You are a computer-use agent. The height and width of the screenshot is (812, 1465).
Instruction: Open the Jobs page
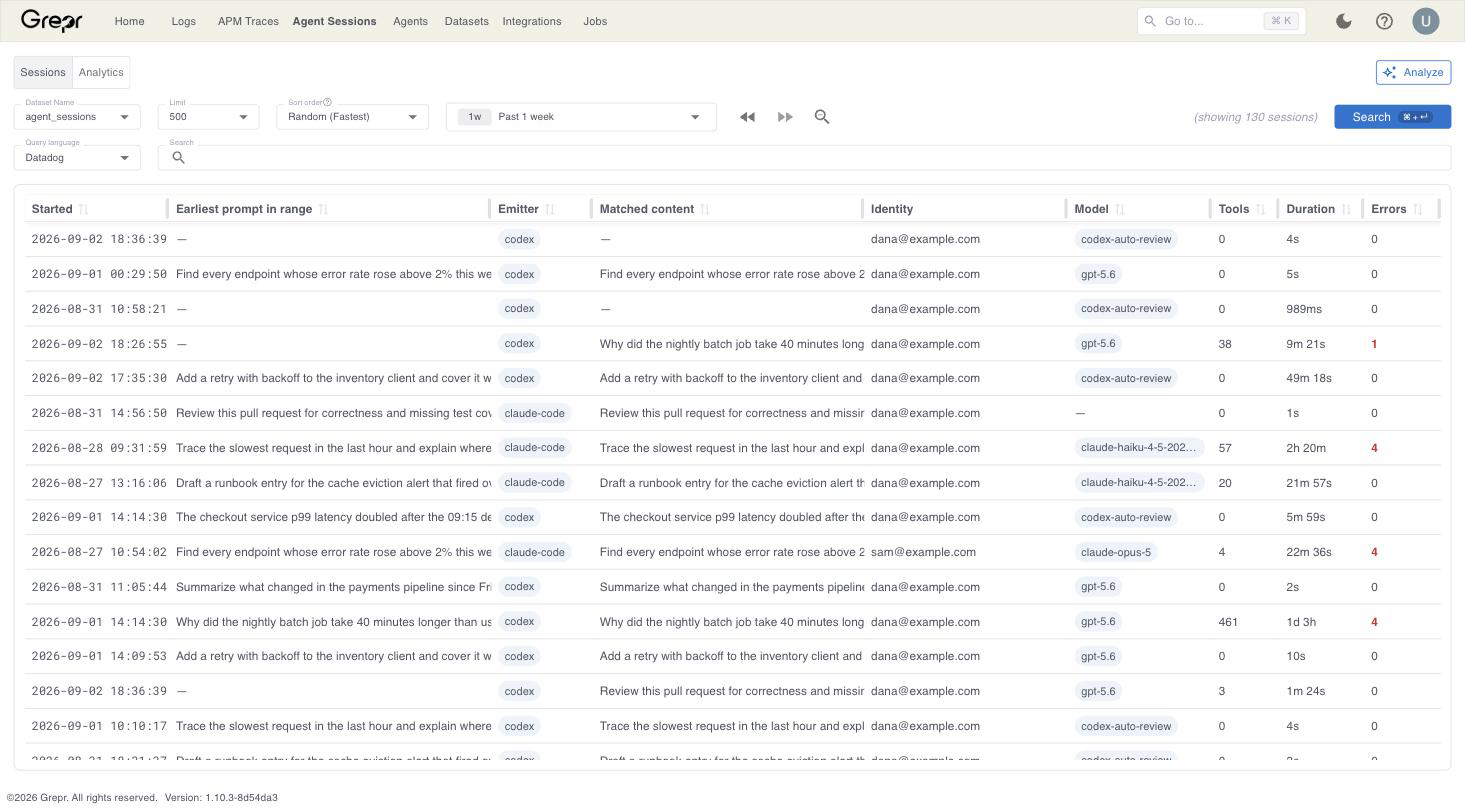coord(595,21)
